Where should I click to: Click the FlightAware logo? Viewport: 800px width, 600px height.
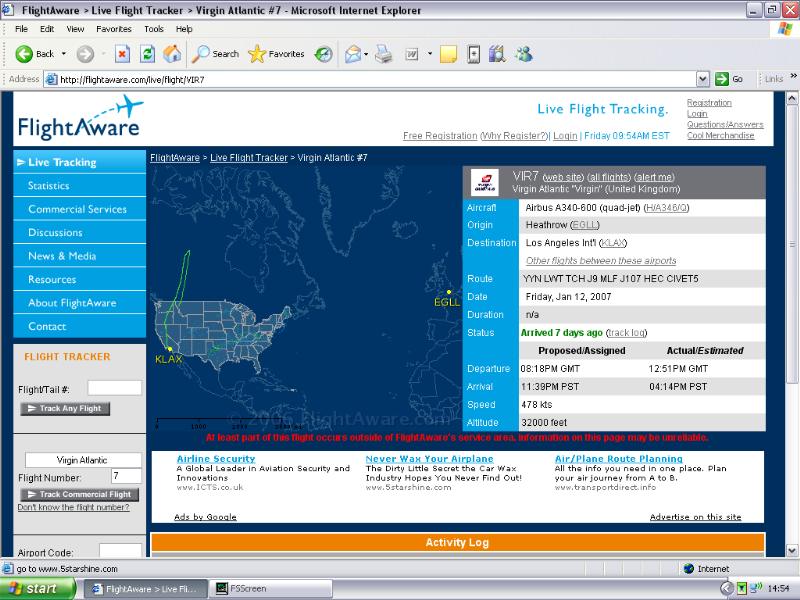tap(80, 118)
